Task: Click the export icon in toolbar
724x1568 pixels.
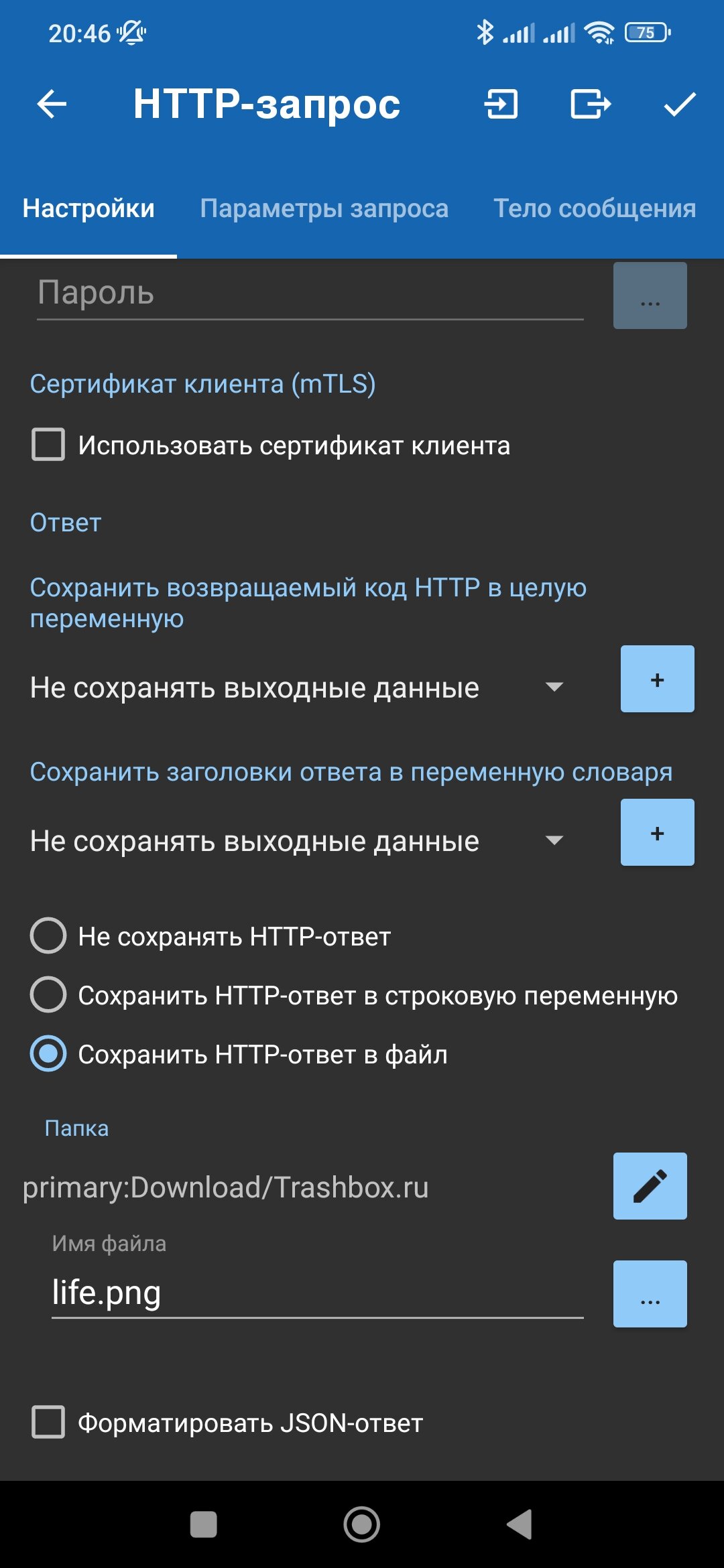Action: coord(590,105)
